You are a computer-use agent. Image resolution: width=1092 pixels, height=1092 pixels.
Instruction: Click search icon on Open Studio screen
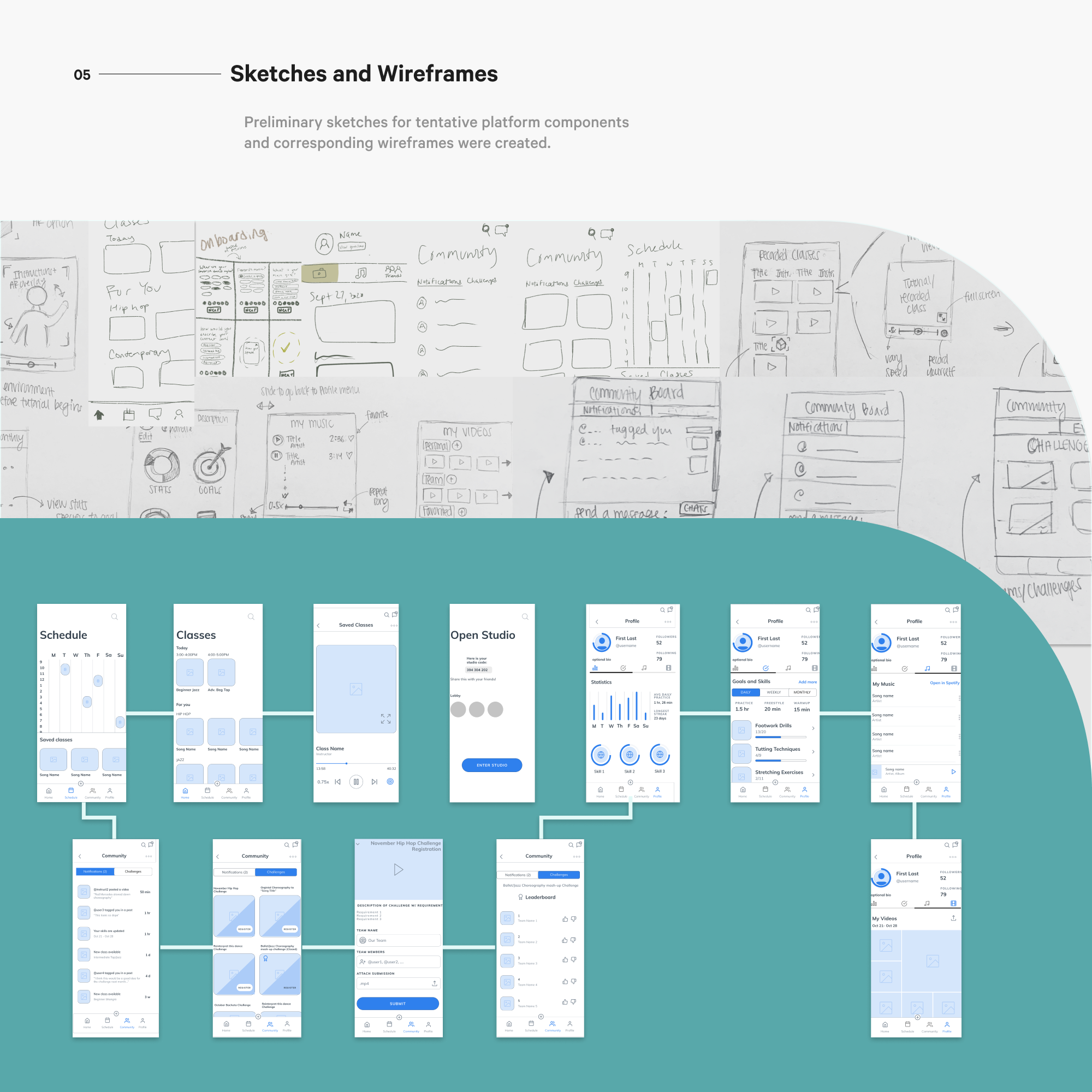pyautogui.click(x=525, y=616)
